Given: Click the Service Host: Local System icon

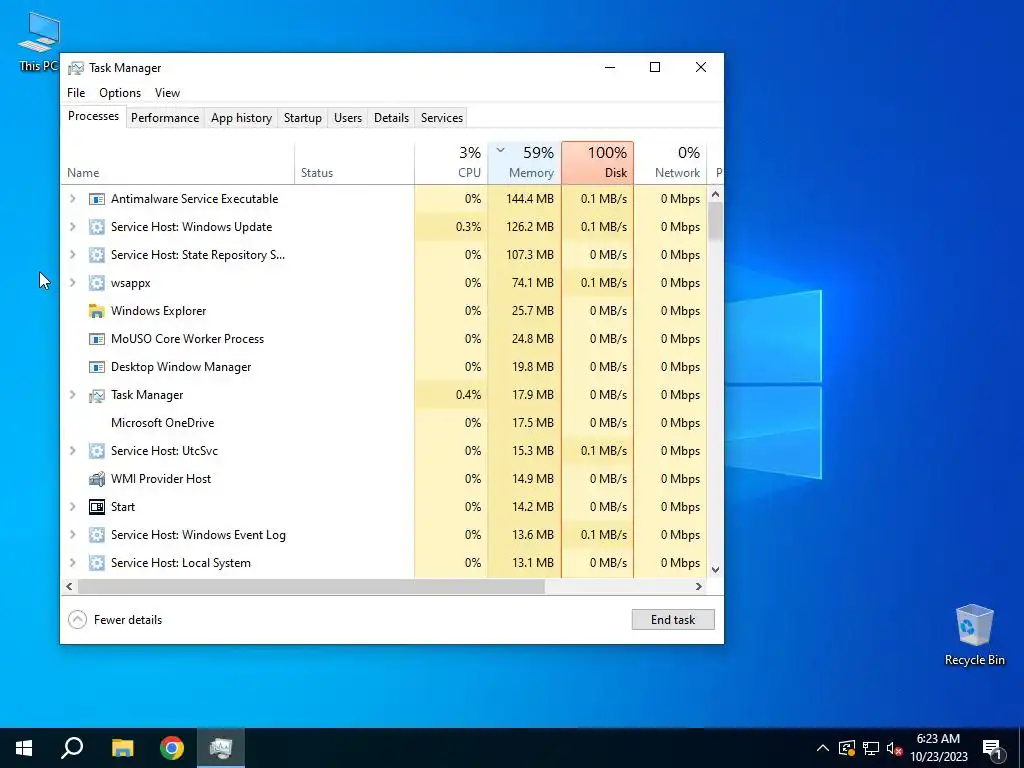Looking at the screenshot, I should pos(97,563).
